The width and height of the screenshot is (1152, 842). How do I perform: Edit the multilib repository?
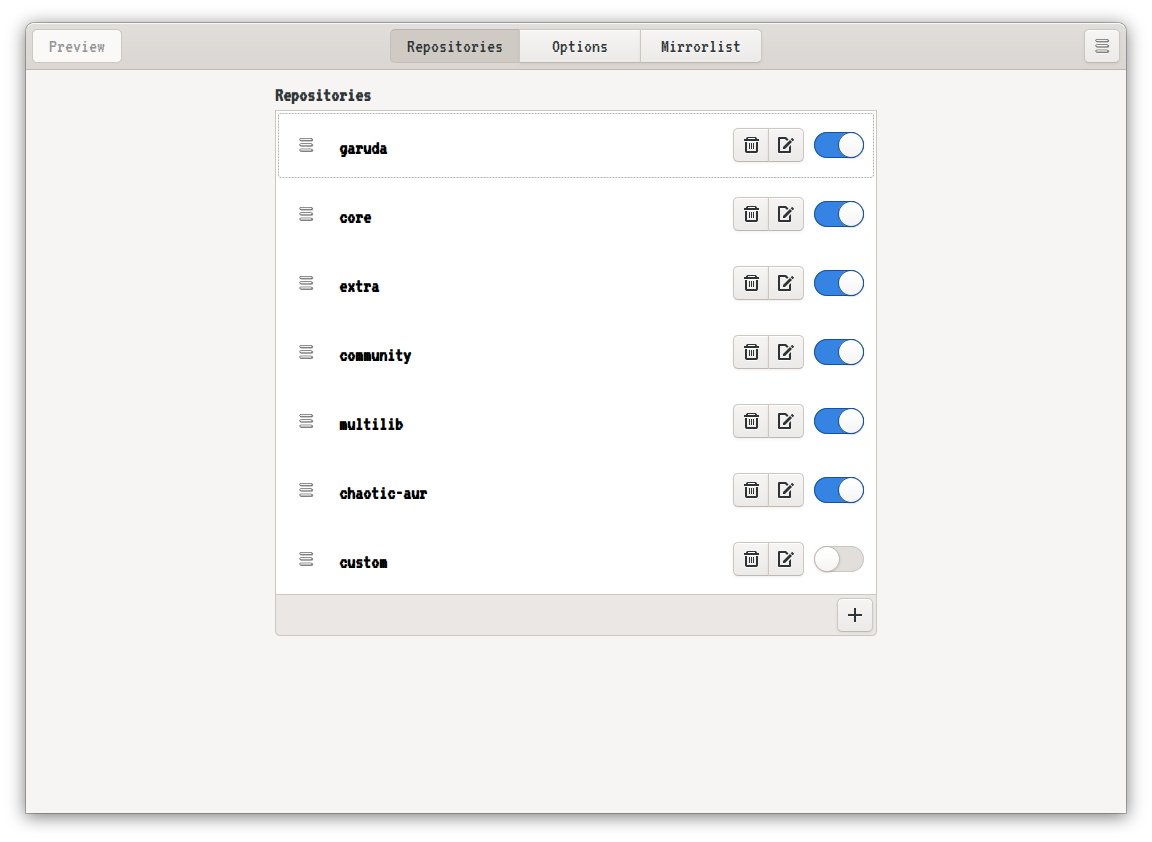pos(785,422)
